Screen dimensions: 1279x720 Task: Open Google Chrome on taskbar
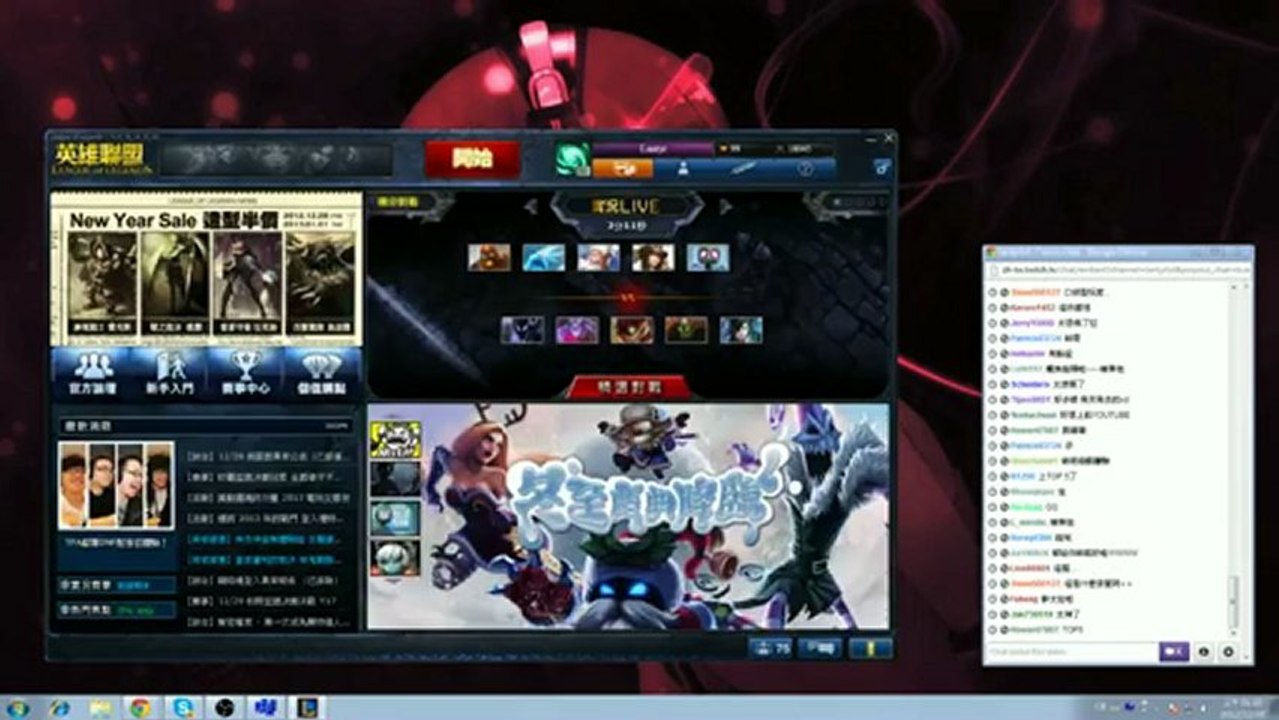(x=141, y=708)
